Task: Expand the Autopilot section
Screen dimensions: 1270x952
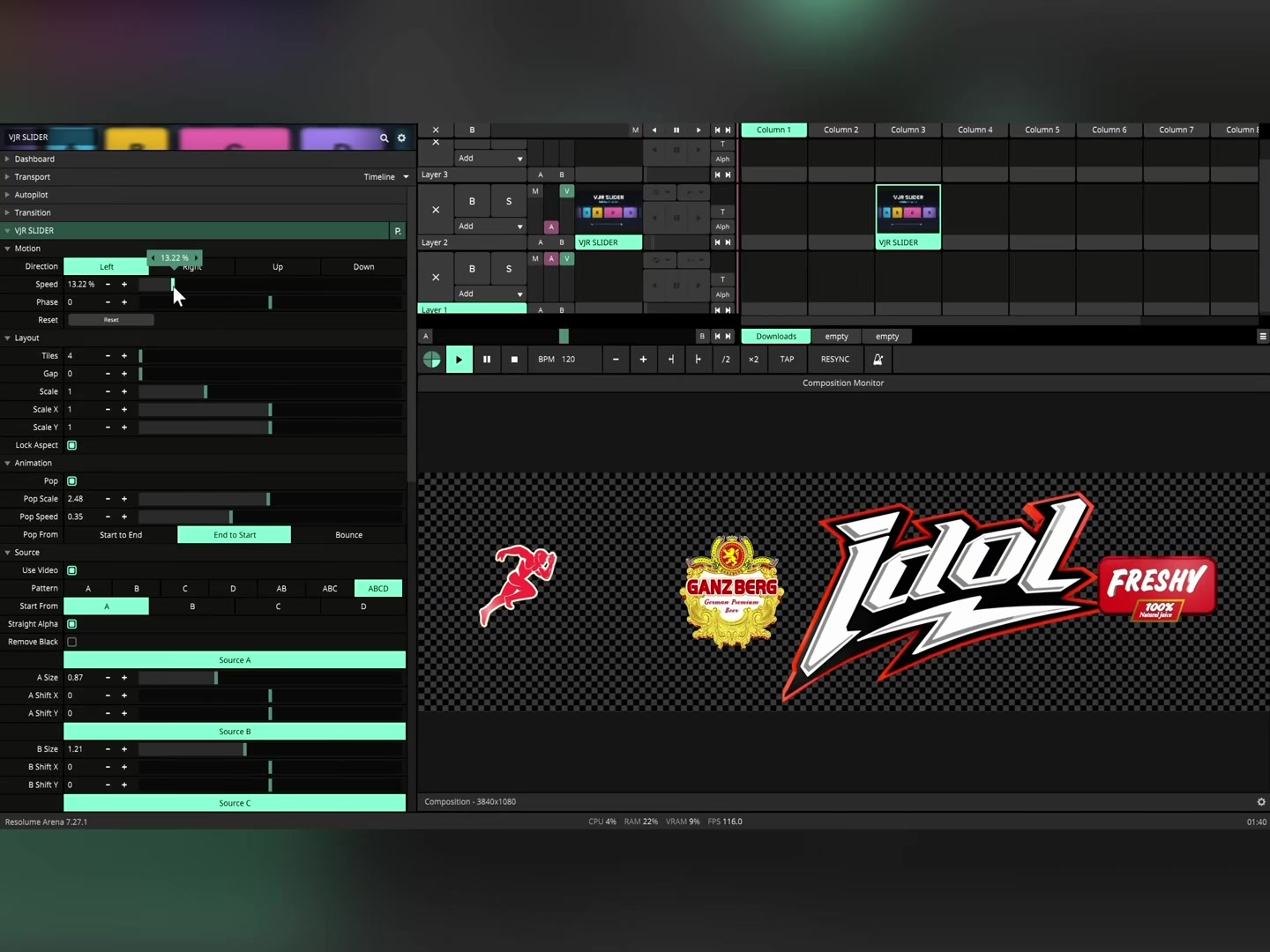Action: tap(7, 195)
